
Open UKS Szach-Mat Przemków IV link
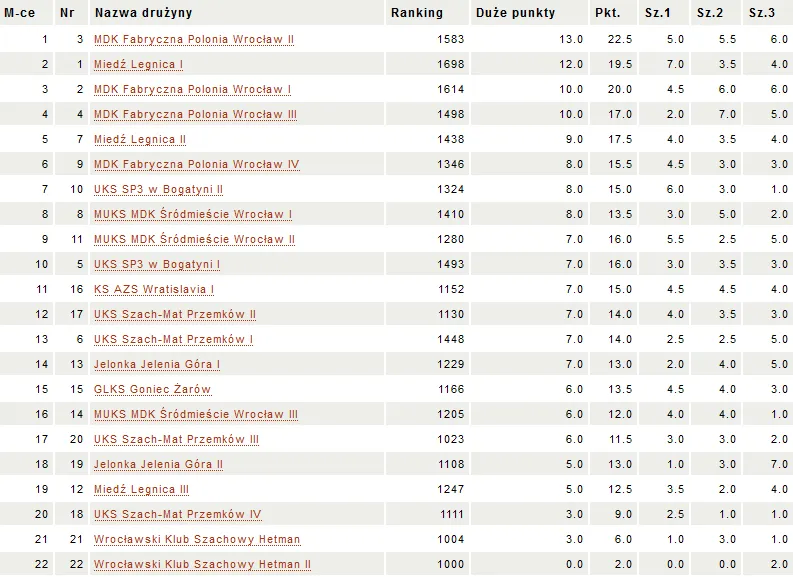[177, 515]
